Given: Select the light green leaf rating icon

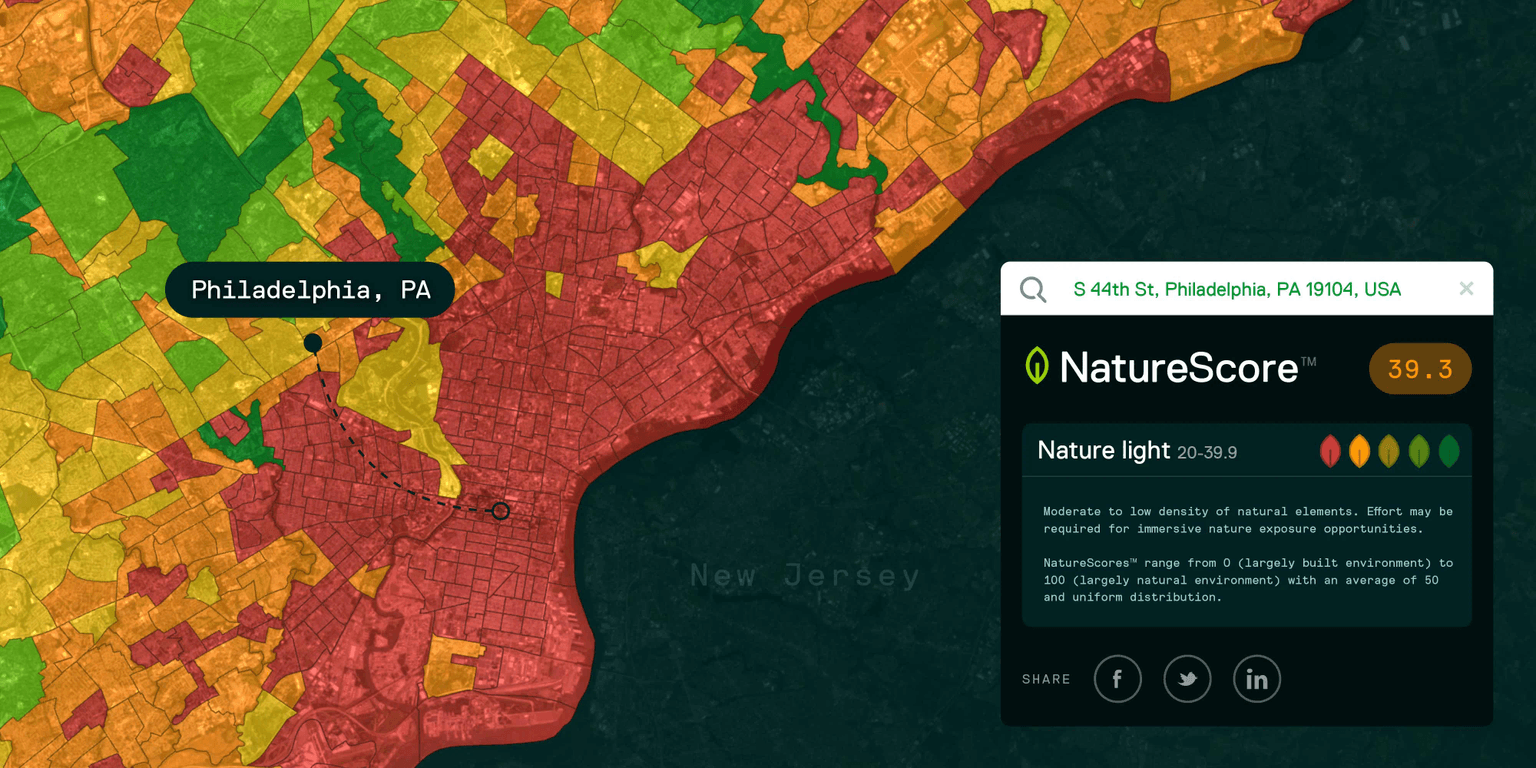Looking at the screenshot, I should [1419, 451].
